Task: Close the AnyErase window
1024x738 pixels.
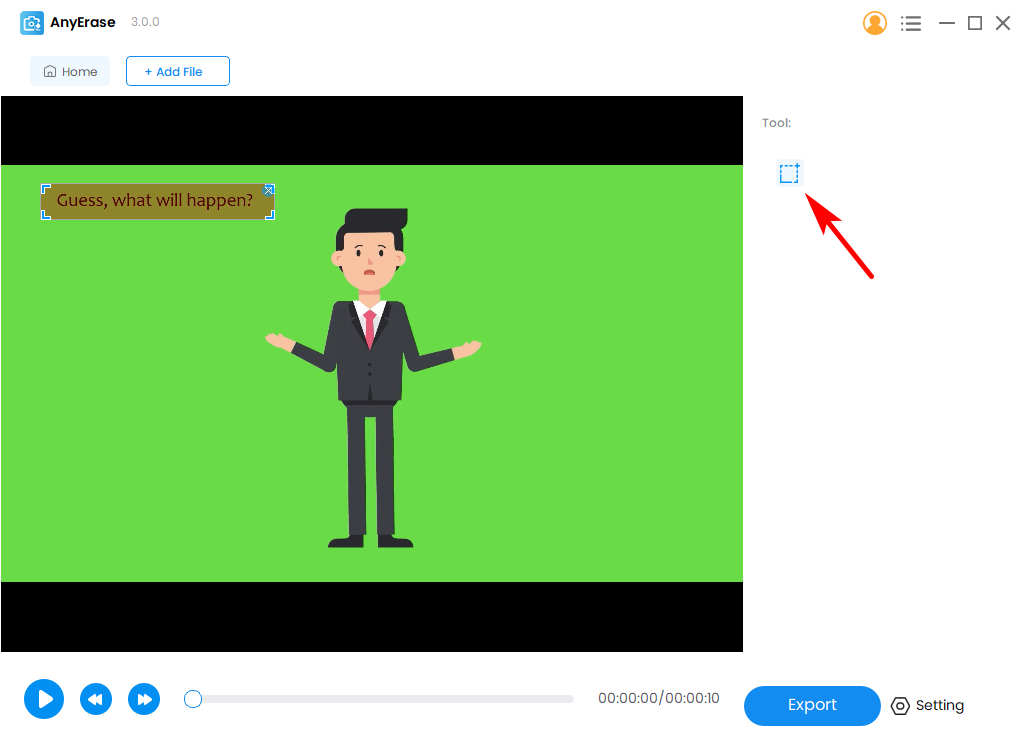Action: click(x=1002, y=24)
